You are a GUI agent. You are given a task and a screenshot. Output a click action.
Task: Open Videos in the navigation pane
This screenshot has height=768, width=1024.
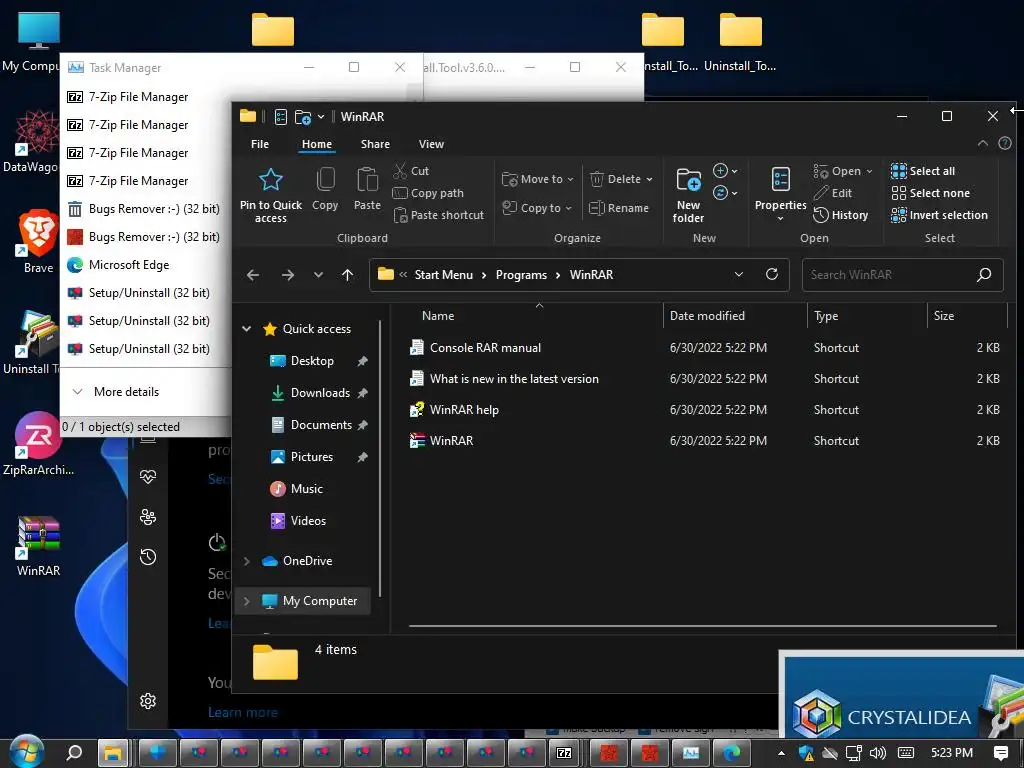coord(308,520)
